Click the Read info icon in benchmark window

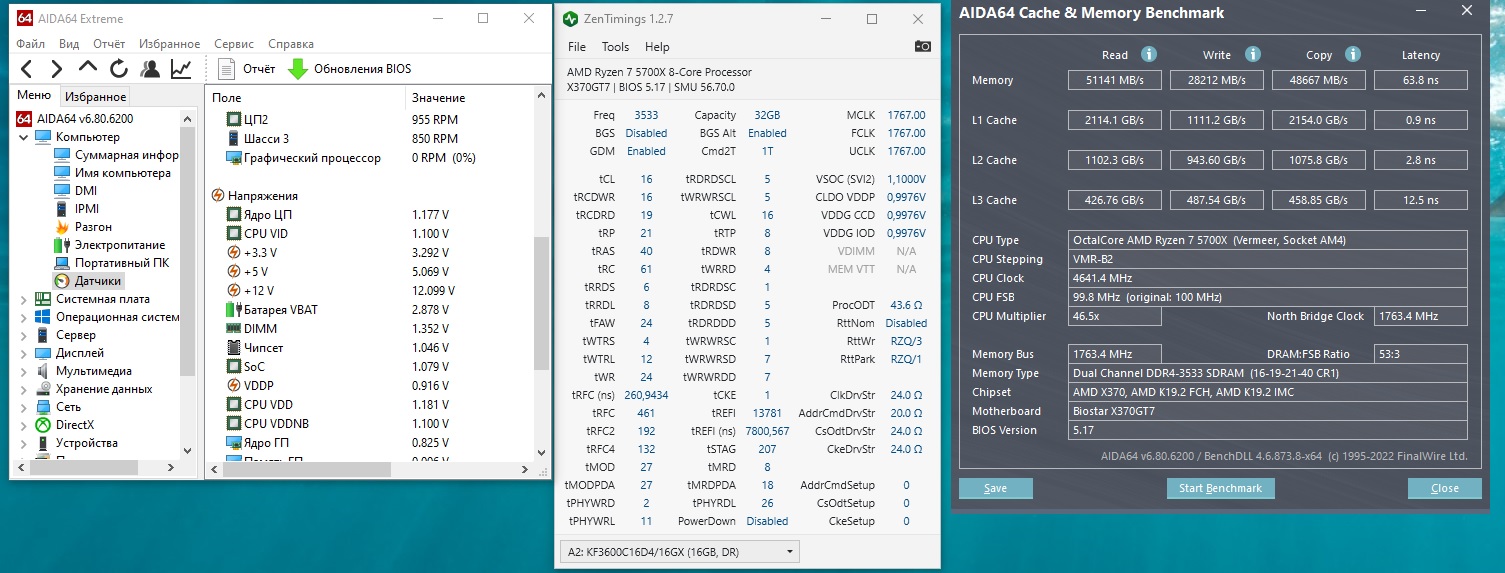(1149, 55)
